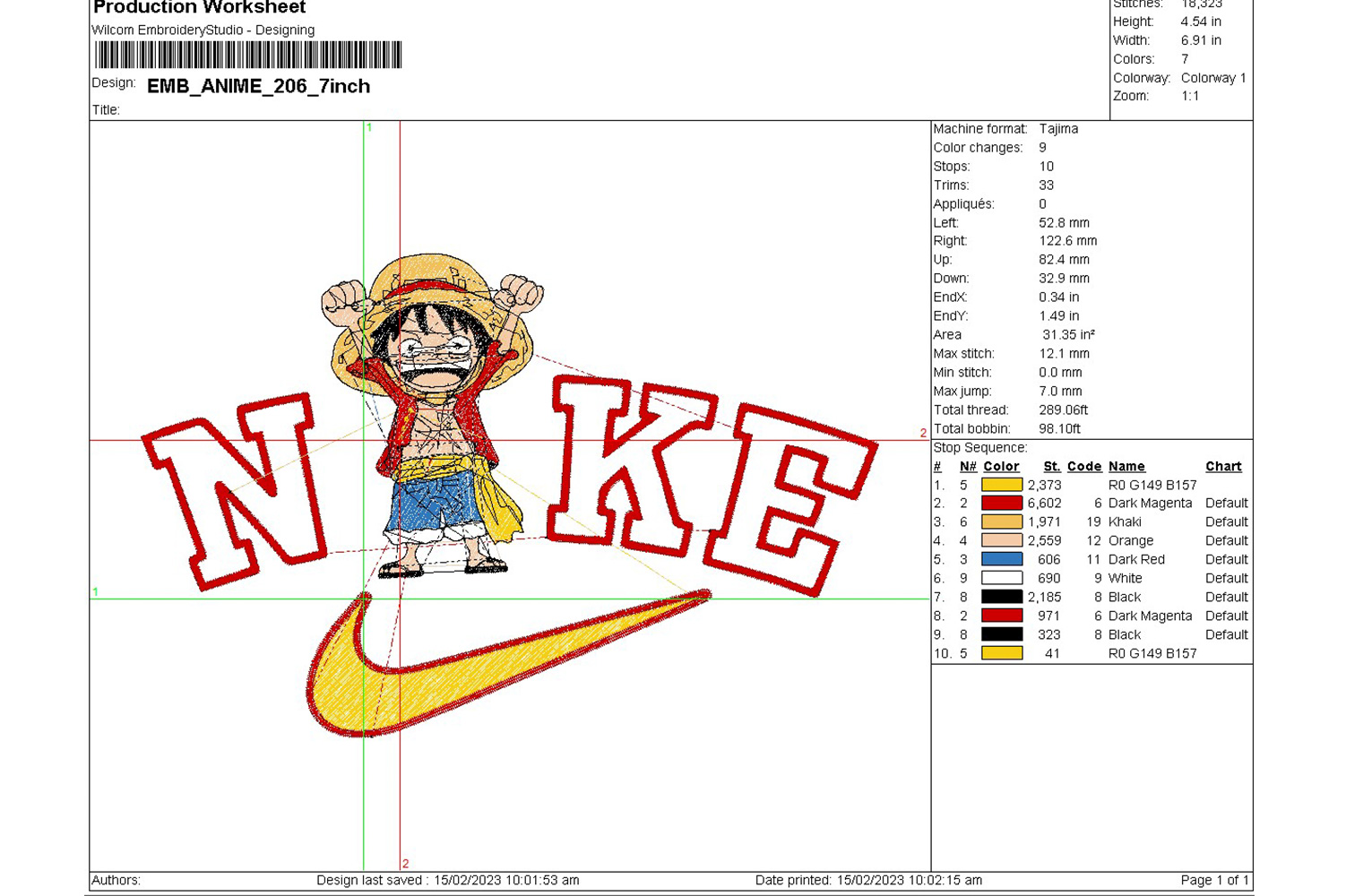Click the Machine format Tajima value
Screen dimensions: 1346x896
(1058, 129)
